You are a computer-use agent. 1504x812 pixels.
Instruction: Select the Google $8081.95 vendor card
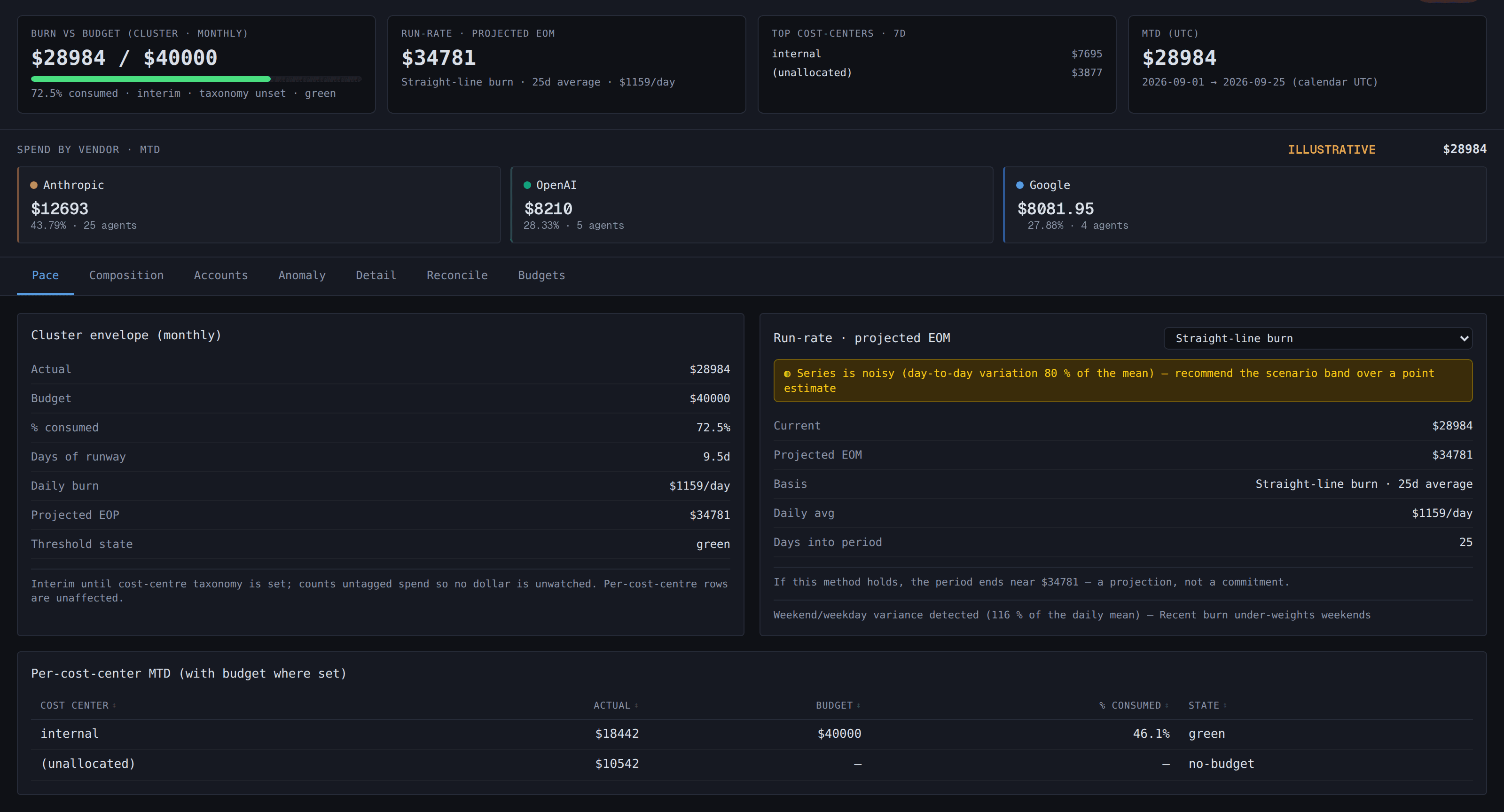pyautogui.click(x=1245, y=205)
